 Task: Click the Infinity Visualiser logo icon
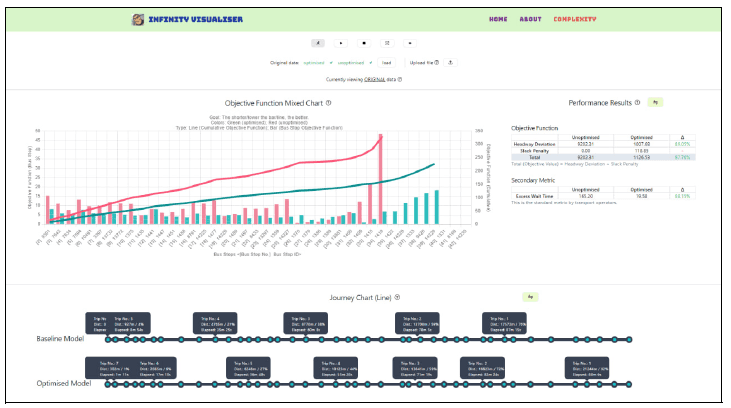pyautogui.click(x=138, y=19)
